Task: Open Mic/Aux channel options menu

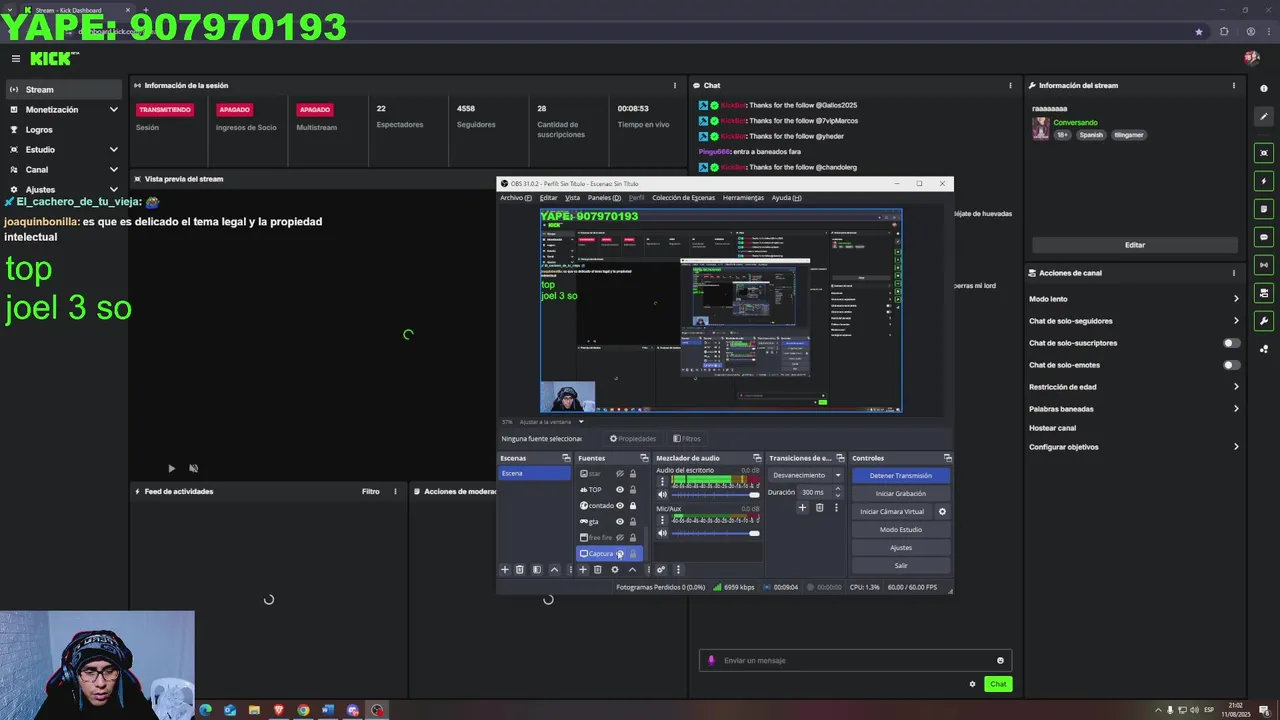Action: coord(662,520)
